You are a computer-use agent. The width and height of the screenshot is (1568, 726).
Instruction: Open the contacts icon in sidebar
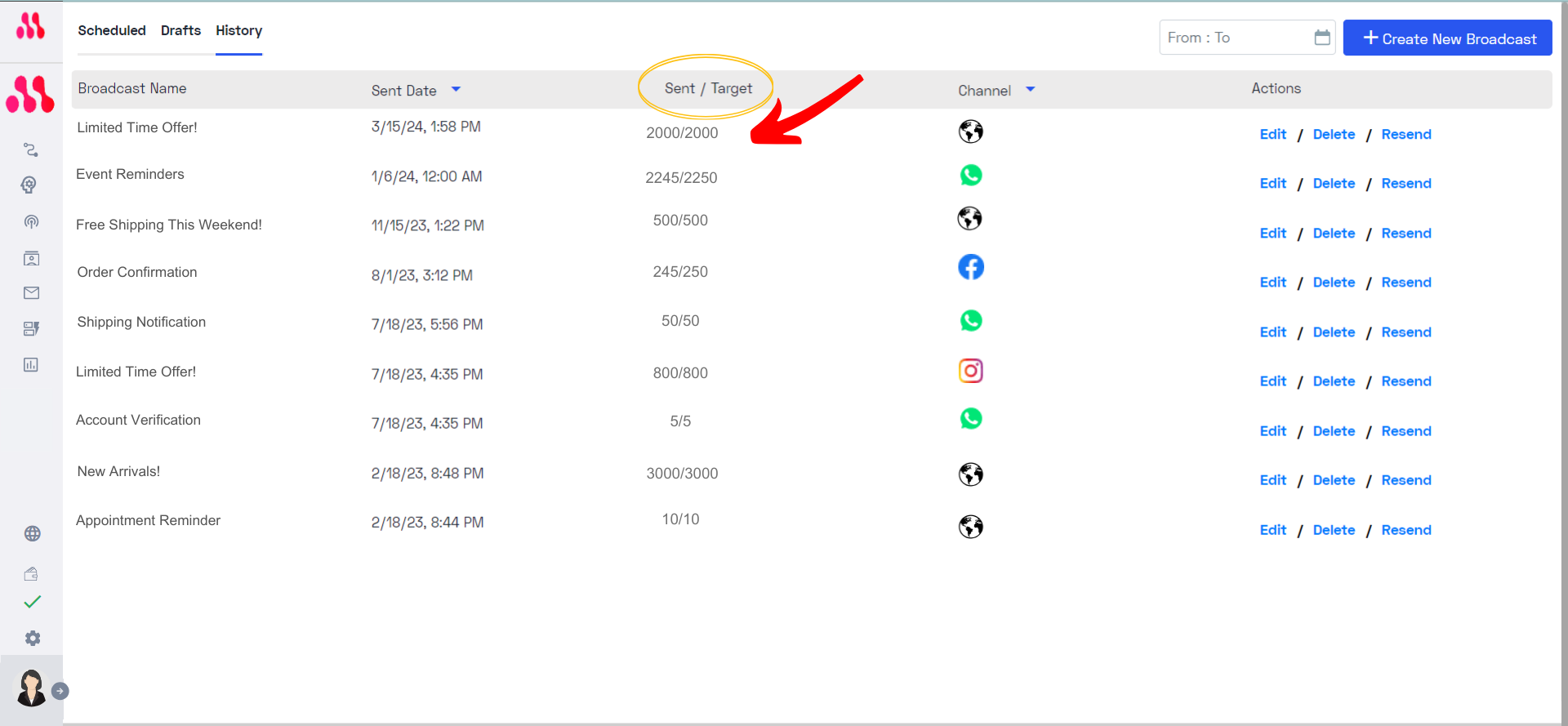31,258
